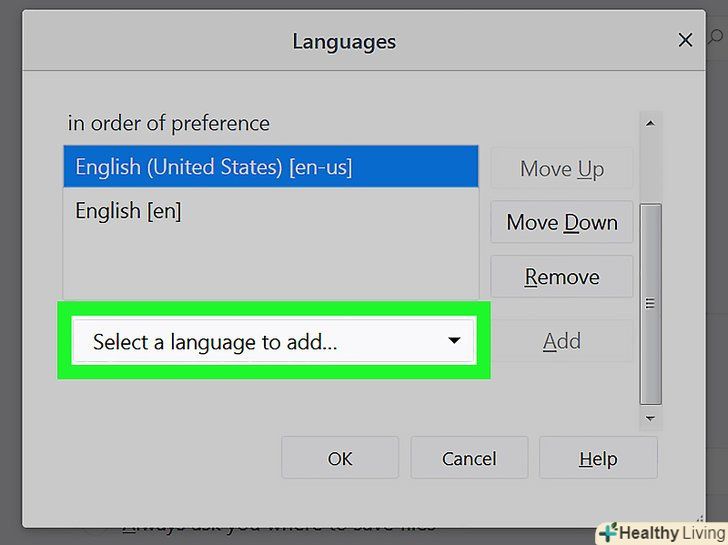This screenshot has height=545, width=728.
Task: Confirm the dialog with OK
Action: pos(340,459)
